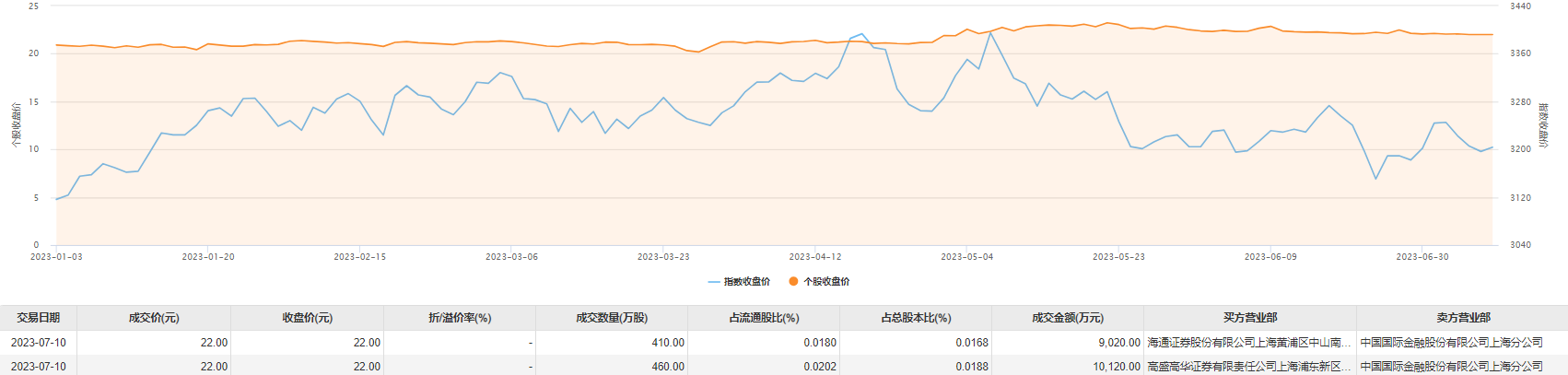Sort by 折/溢价率(%) column header
Viewport: 1568px width, 375px height.
460,318
